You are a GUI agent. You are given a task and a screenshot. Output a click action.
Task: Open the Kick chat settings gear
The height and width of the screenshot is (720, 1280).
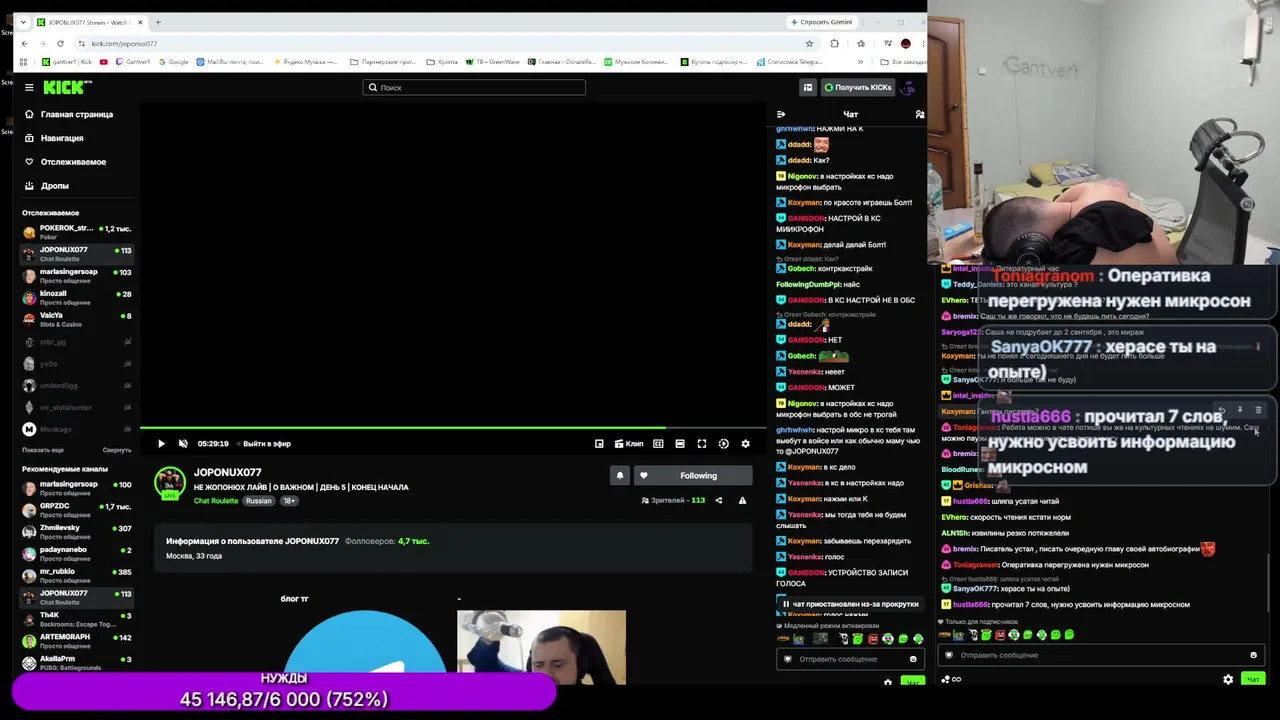(x=887, y=682)
